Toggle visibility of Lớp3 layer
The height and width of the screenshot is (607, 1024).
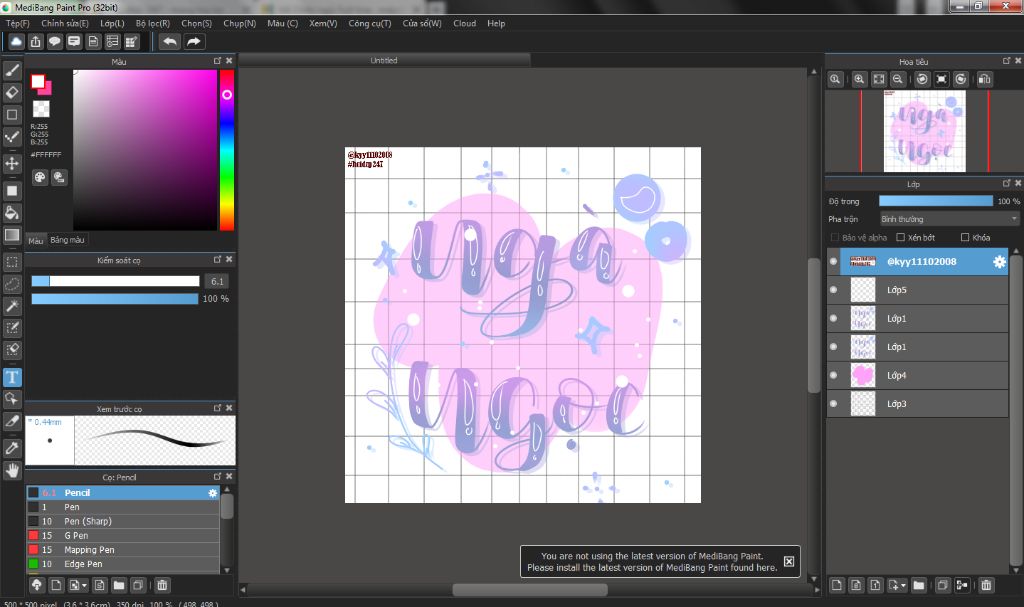click(x=833, y=403)
